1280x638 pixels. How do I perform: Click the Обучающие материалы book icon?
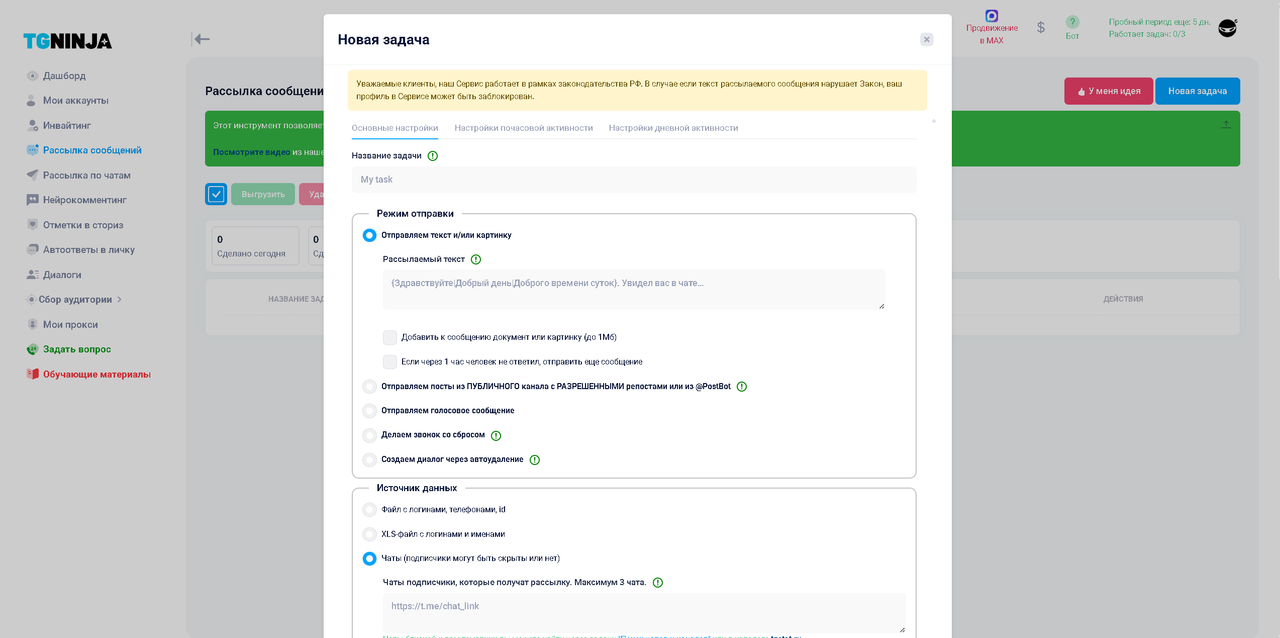[32, 374]
